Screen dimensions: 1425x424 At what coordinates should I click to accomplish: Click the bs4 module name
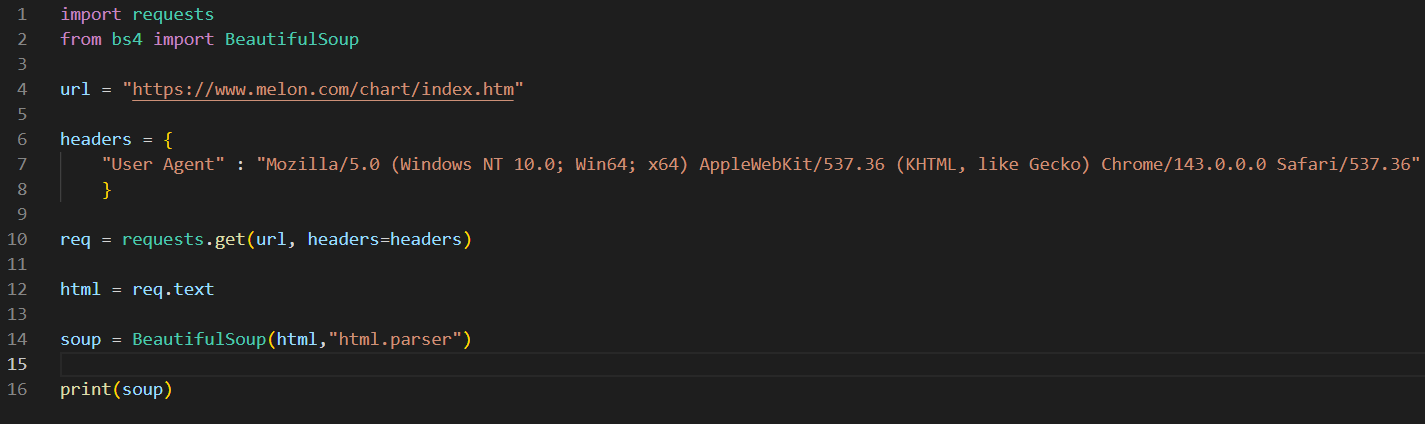127,40
